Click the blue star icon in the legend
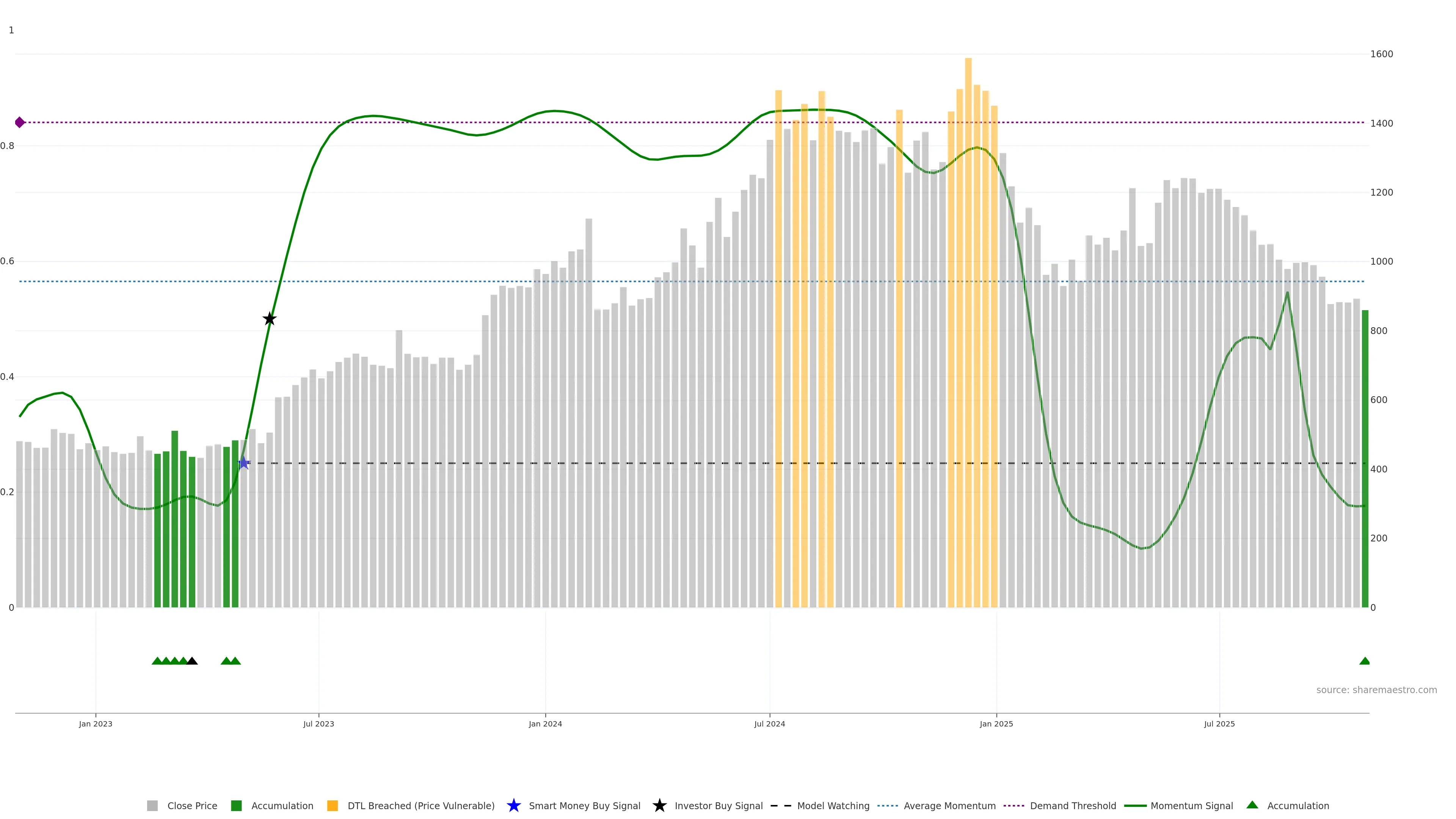 [513, 805]
